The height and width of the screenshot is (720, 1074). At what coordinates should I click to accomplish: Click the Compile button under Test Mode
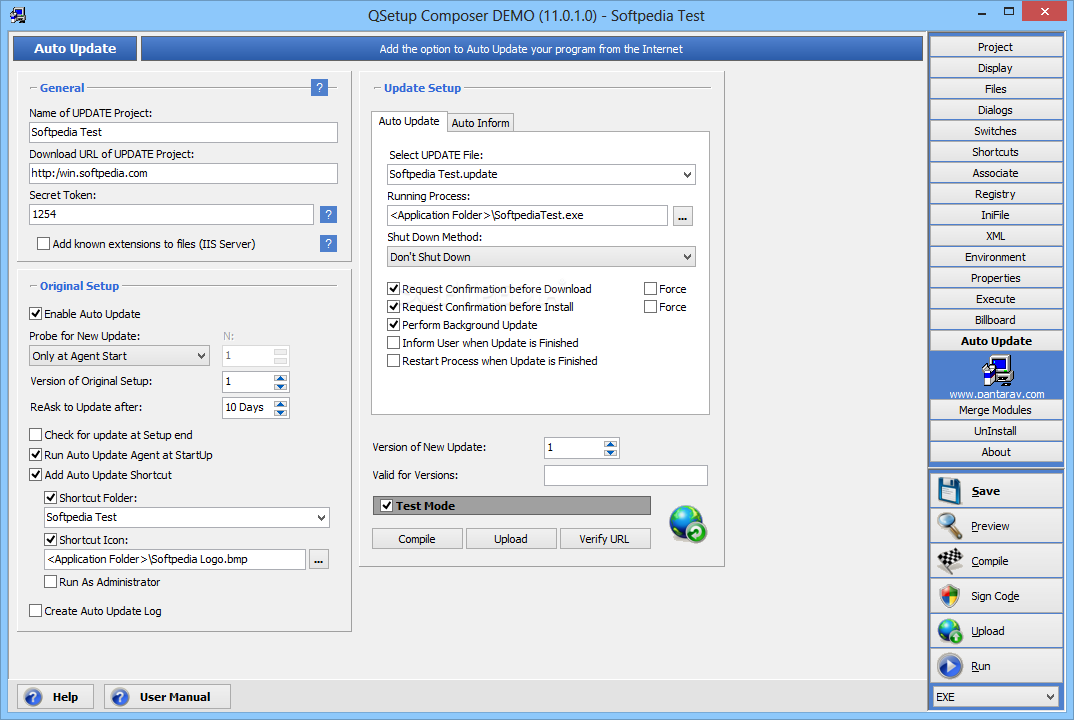click(417, 539)
